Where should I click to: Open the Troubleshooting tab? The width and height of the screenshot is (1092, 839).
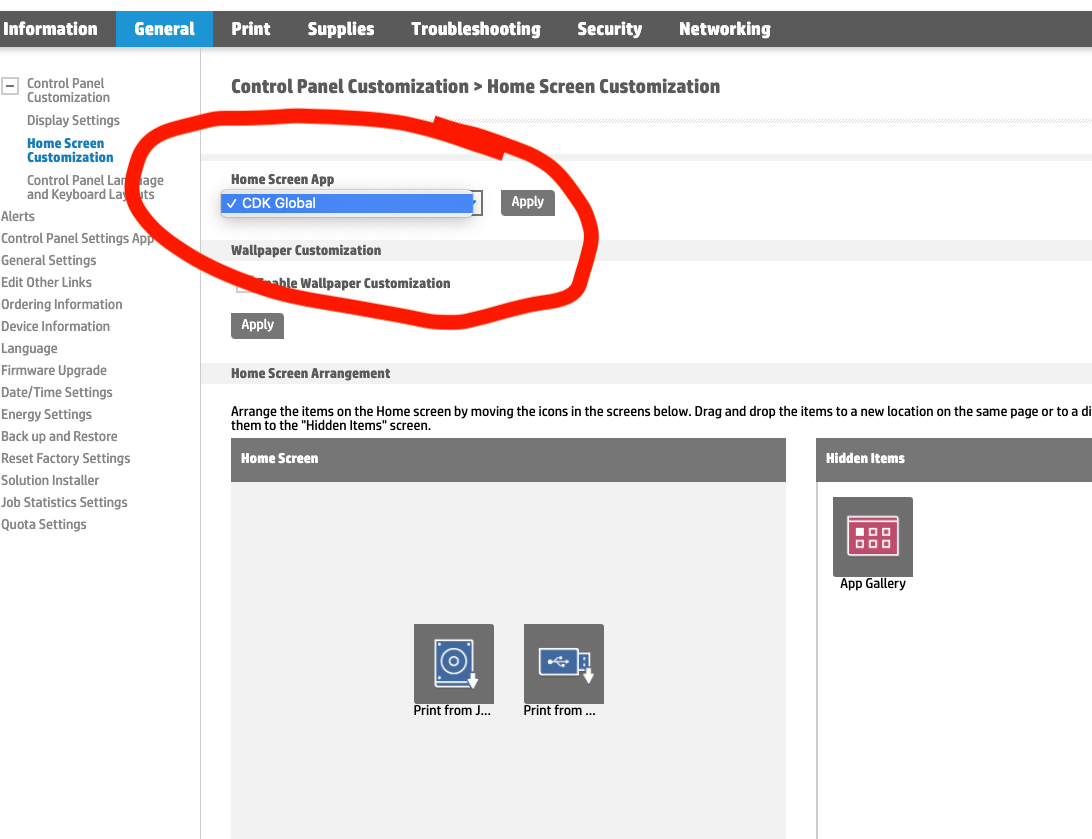pyautogui.click(x=475, y=29)
